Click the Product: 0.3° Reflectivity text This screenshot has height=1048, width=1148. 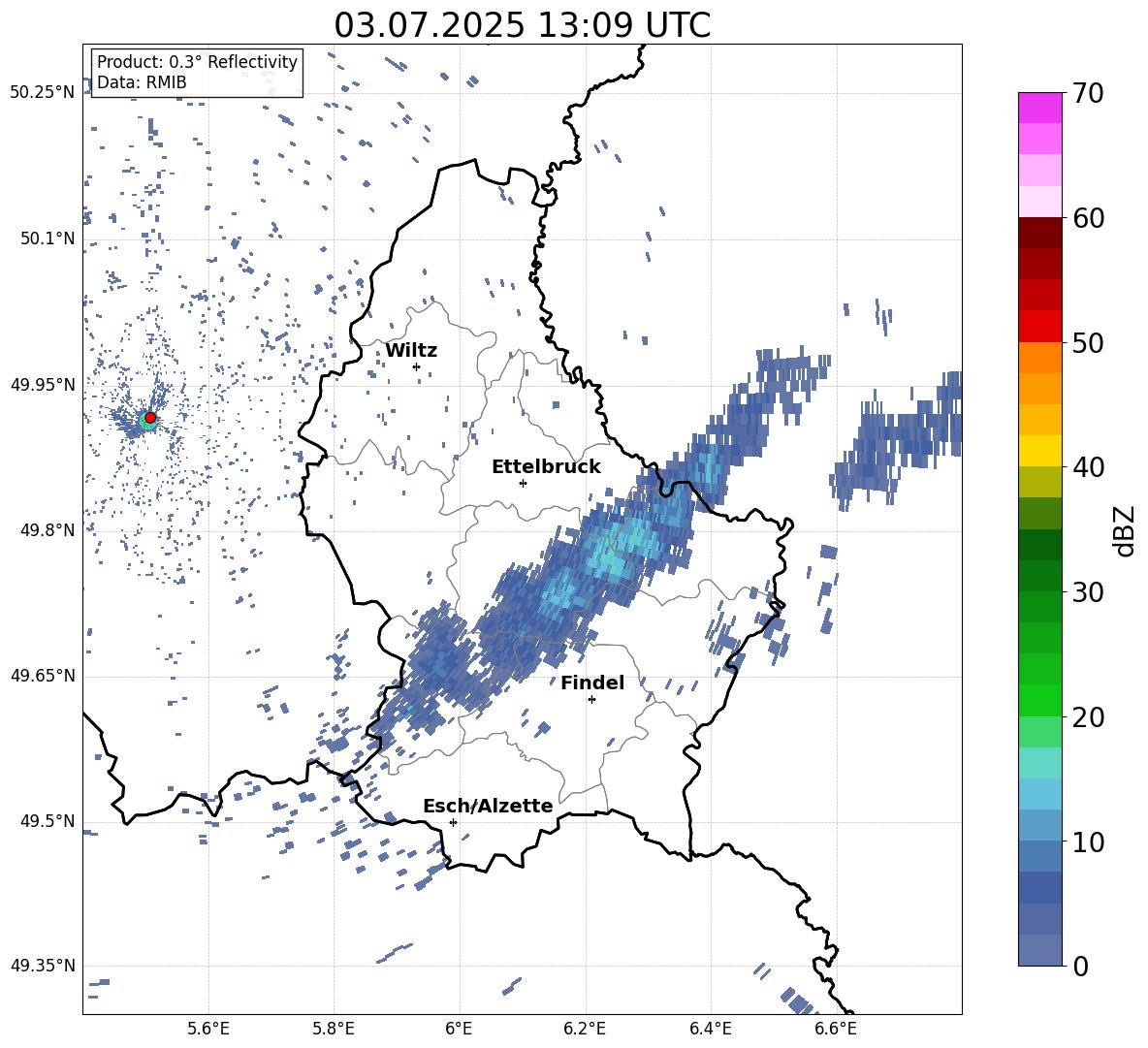(x=197, y=61)
